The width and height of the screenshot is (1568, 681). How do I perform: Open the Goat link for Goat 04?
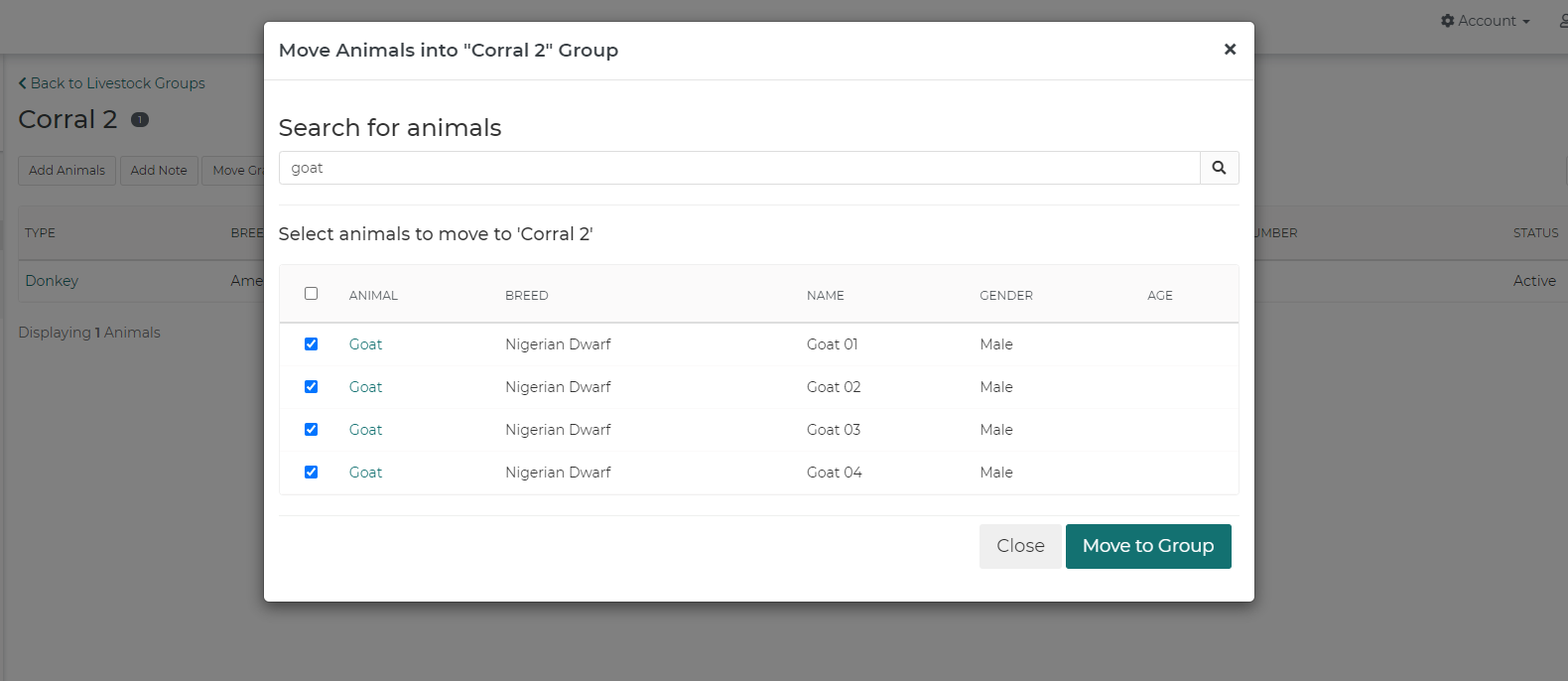[365, 473]
